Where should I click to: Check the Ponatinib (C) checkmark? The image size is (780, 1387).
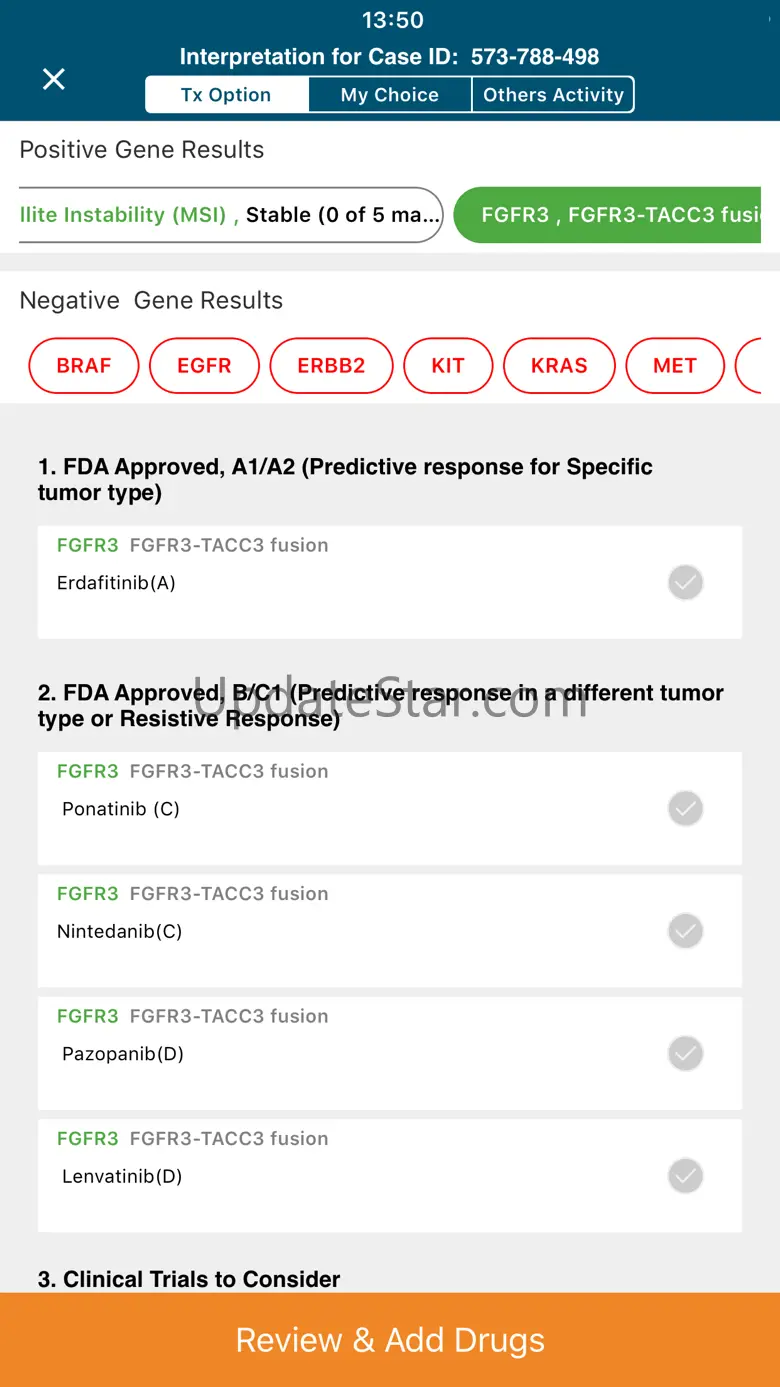point(685,808)
